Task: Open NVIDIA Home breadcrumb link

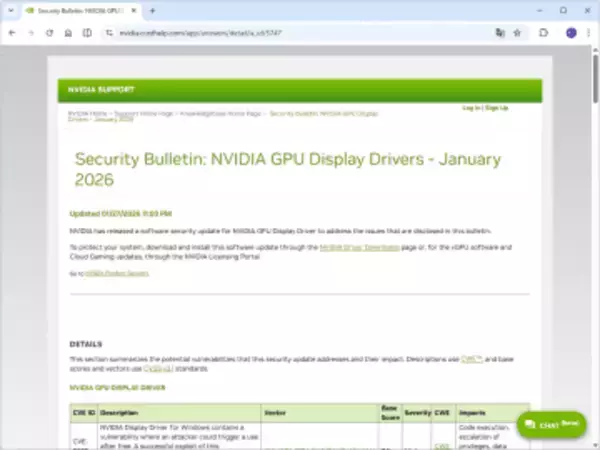Action: 88,114
